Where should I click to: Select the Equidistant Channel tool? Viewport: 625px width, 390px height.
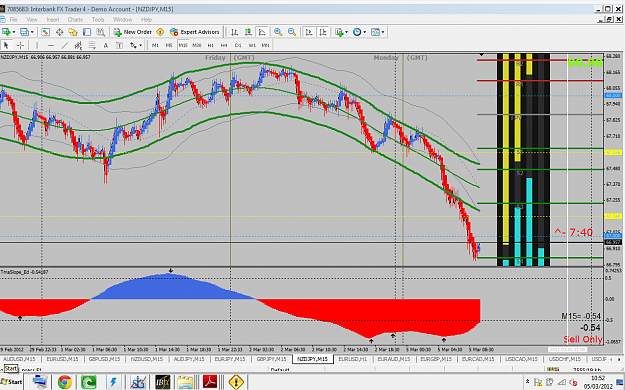click(x=78, y=45)
